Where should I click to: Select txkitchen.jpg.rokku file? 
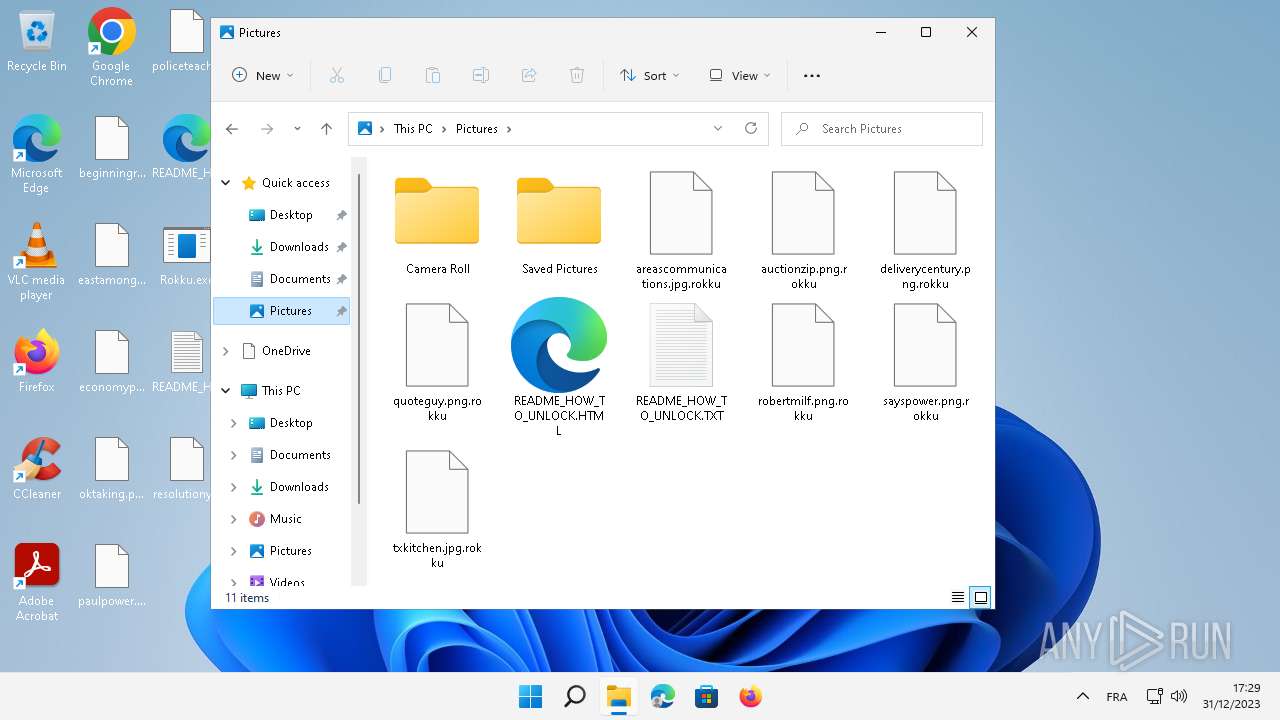coord(437,510)
